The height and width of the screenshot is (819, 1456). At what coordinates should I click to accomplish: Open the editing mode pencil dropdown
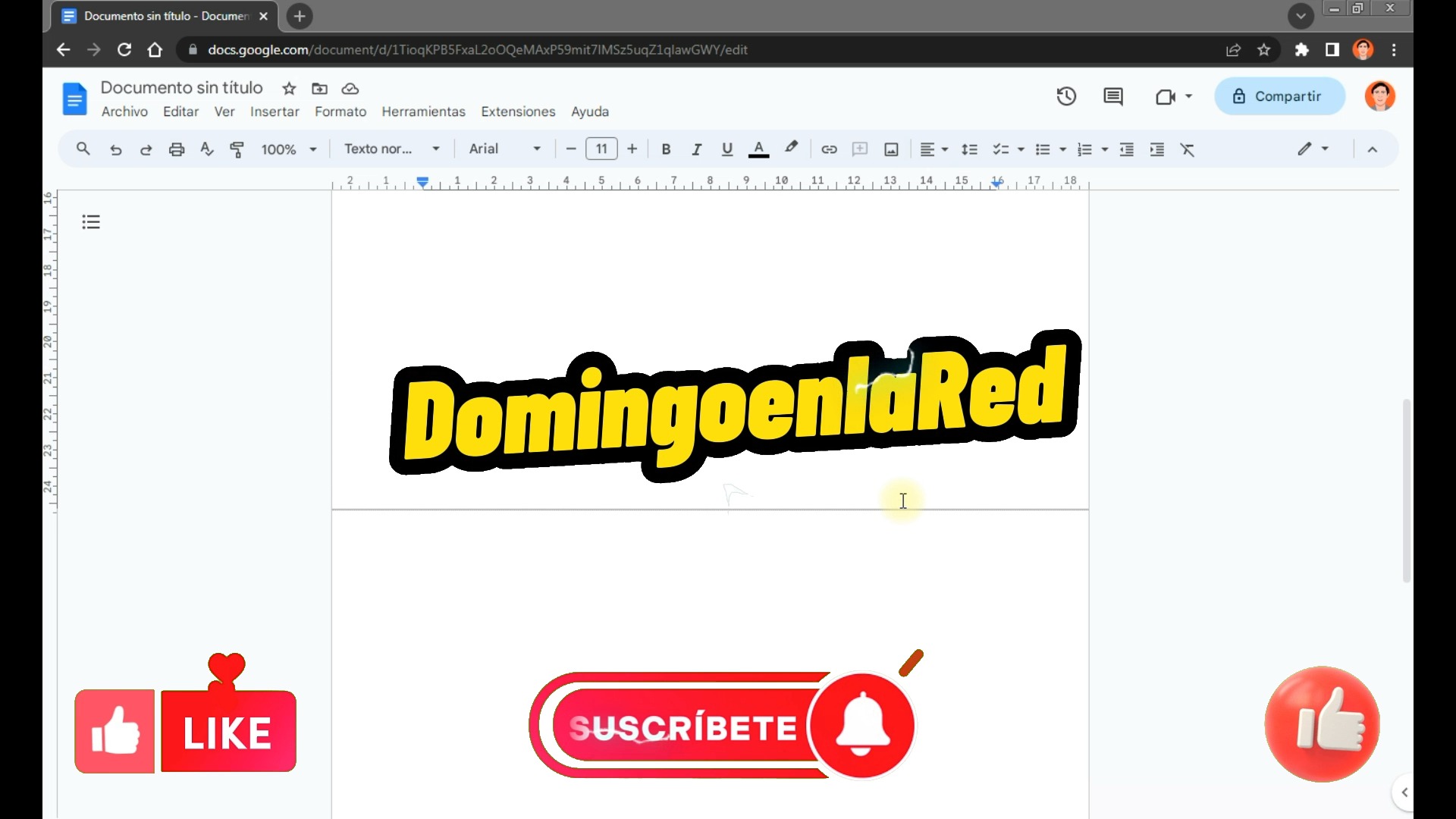pos(1313,149)
